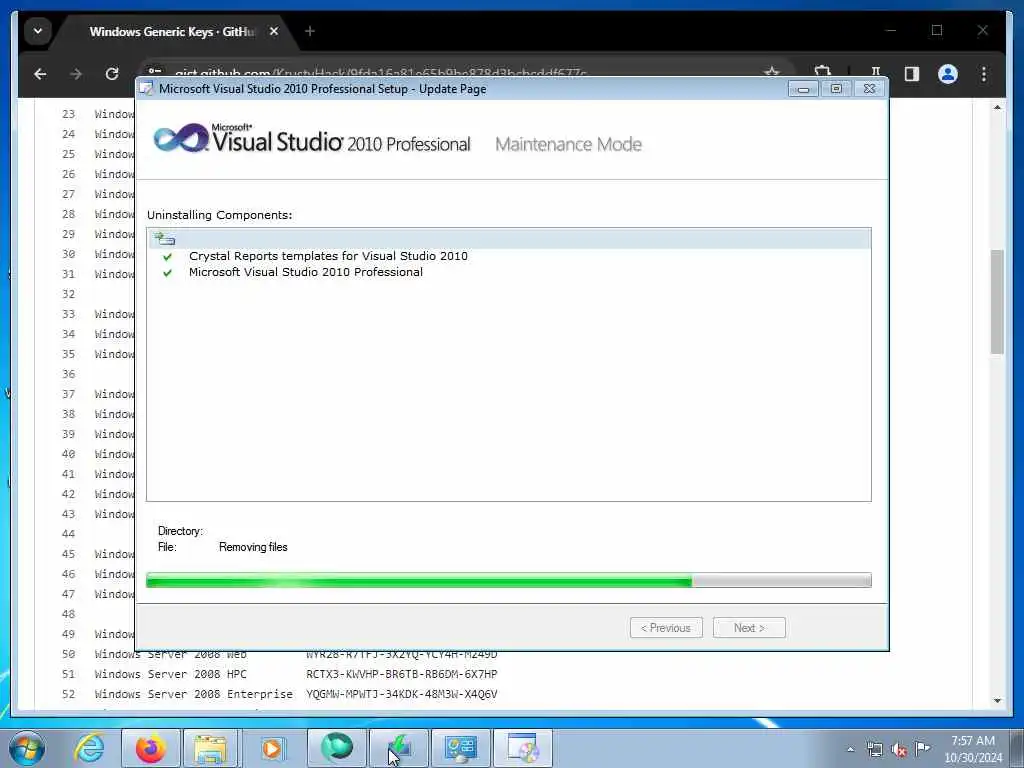This screenshot has height=768, width=1024.
Task: Toggle the Chrome side panel icon
Action: (912, 74)
